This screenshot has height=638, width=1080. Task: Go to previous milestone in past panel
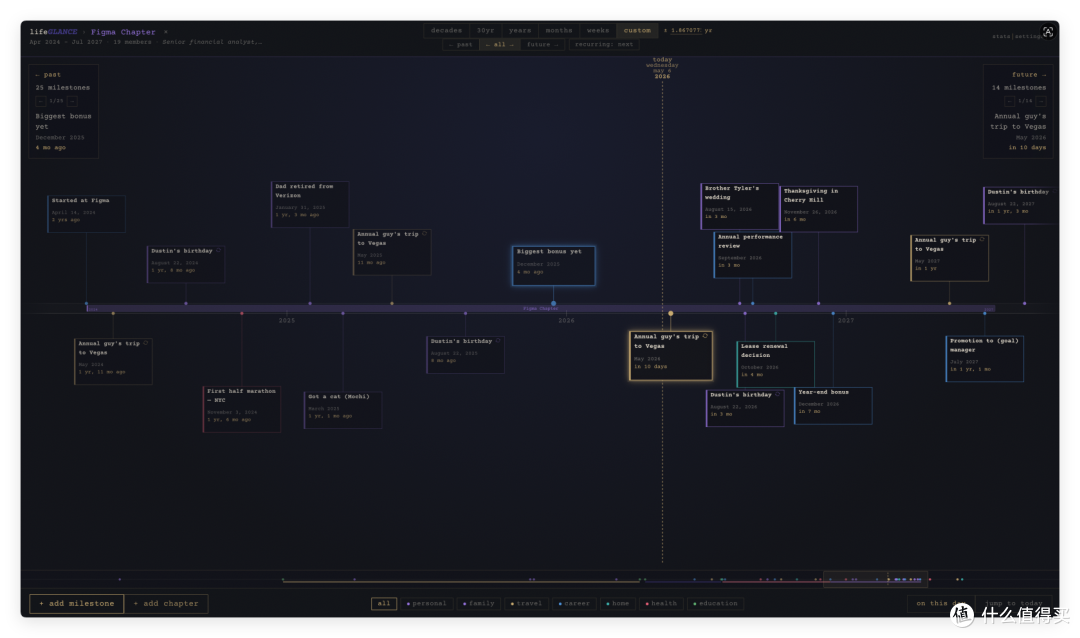pos(41,101)
